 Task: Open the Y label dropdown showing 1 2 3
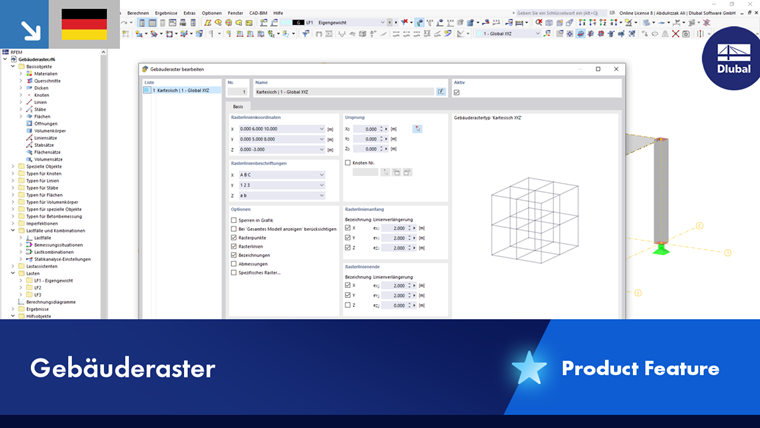pyautogui.click(x=321, y=185)
